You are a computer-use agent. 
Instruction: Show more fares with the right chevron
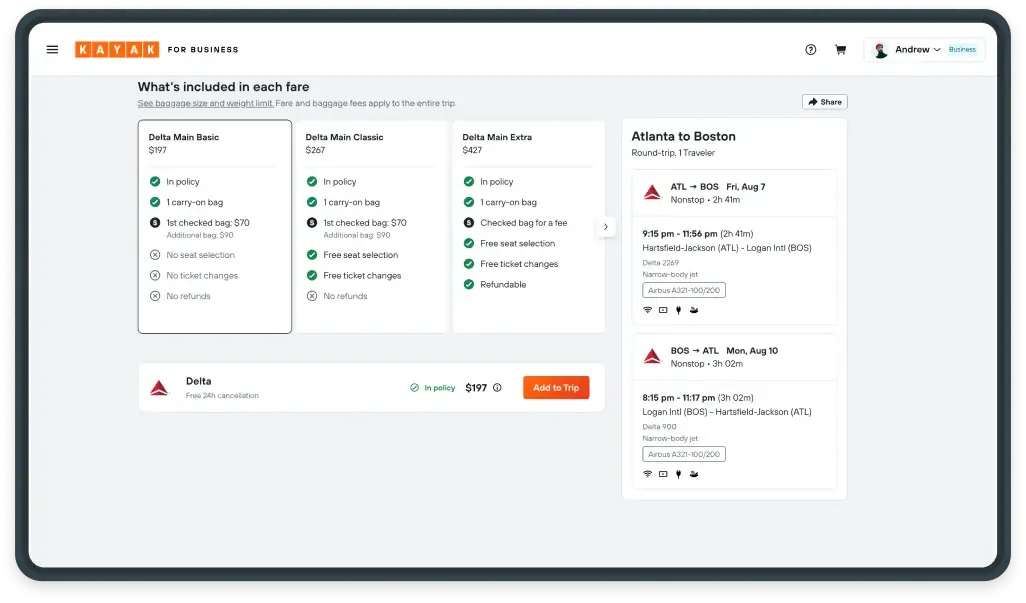coord(606,227)
